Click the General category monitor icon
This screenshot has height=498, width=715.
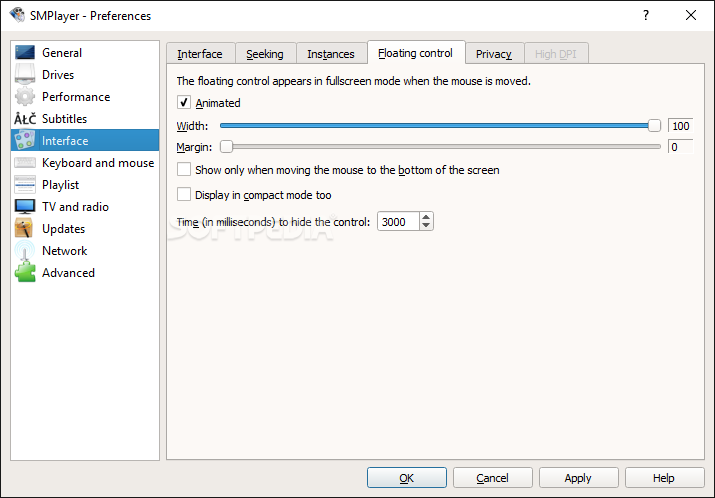(x=25, y=52)
